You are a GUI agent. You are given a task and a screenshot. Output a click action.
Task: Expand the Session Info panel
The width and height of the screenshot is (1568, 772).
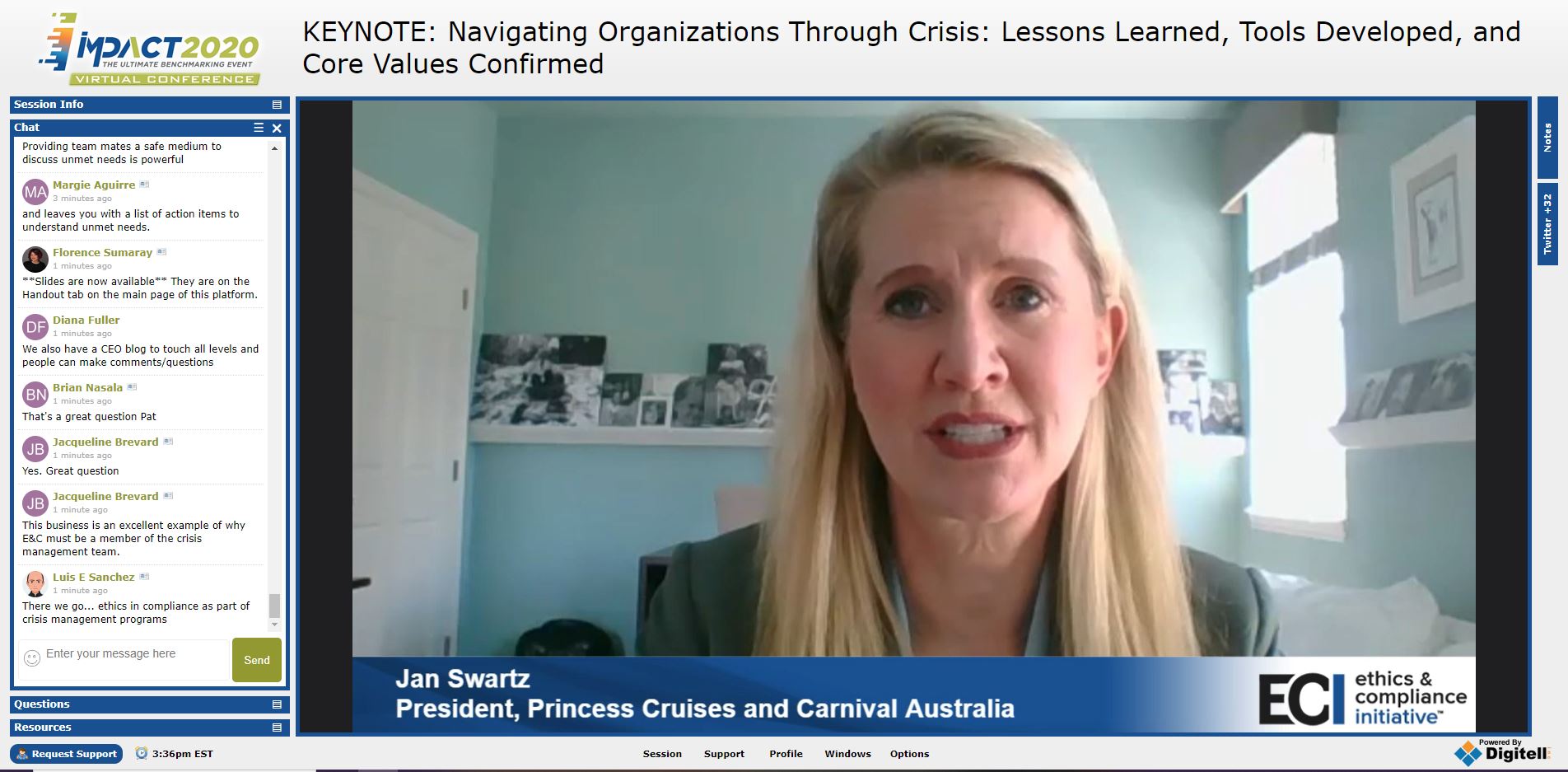click(x=277, y=105)
